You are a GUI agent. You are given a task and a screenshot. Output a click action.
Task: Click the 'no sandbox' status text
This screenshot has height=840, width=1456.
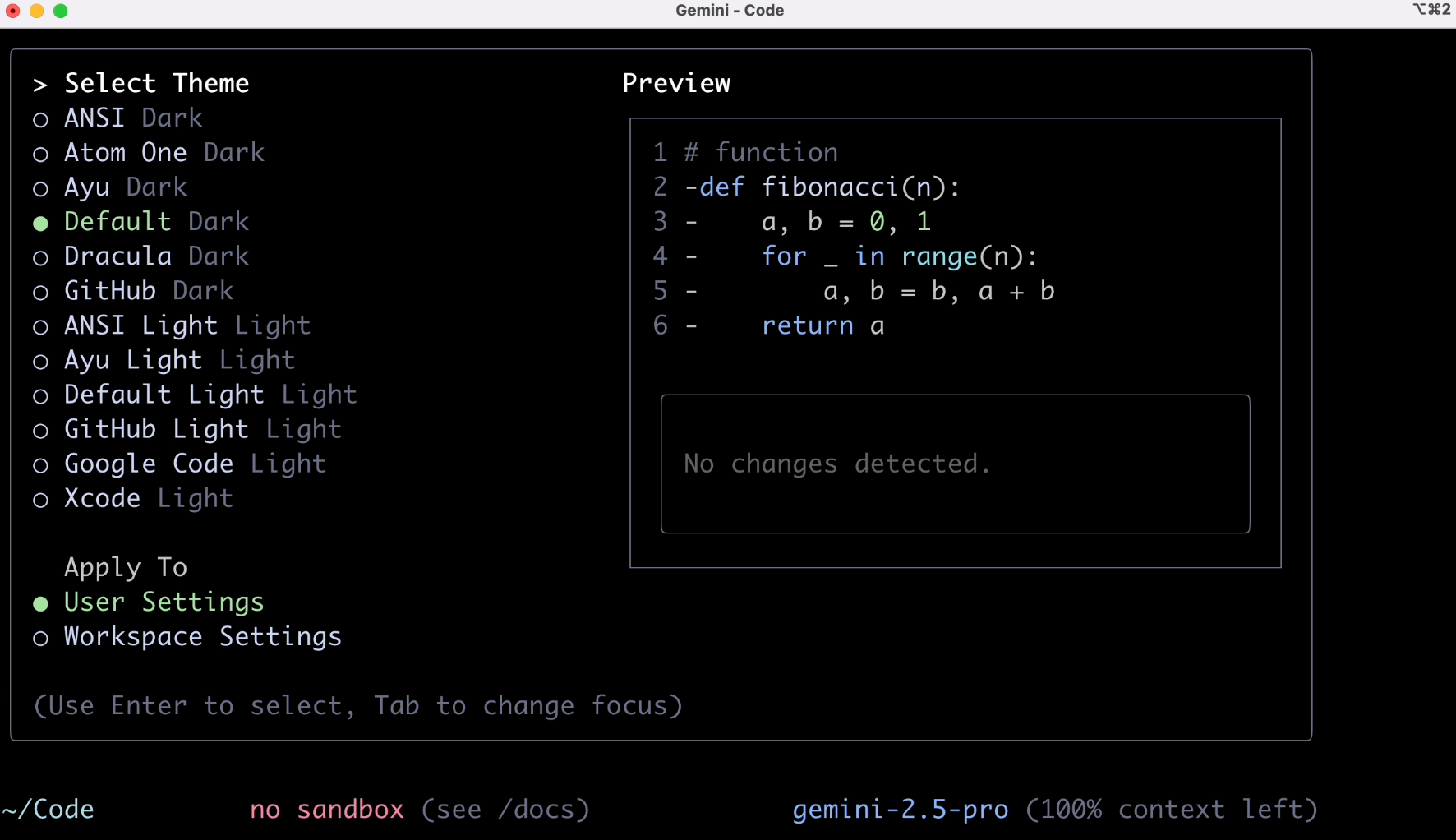coord(326,810)
